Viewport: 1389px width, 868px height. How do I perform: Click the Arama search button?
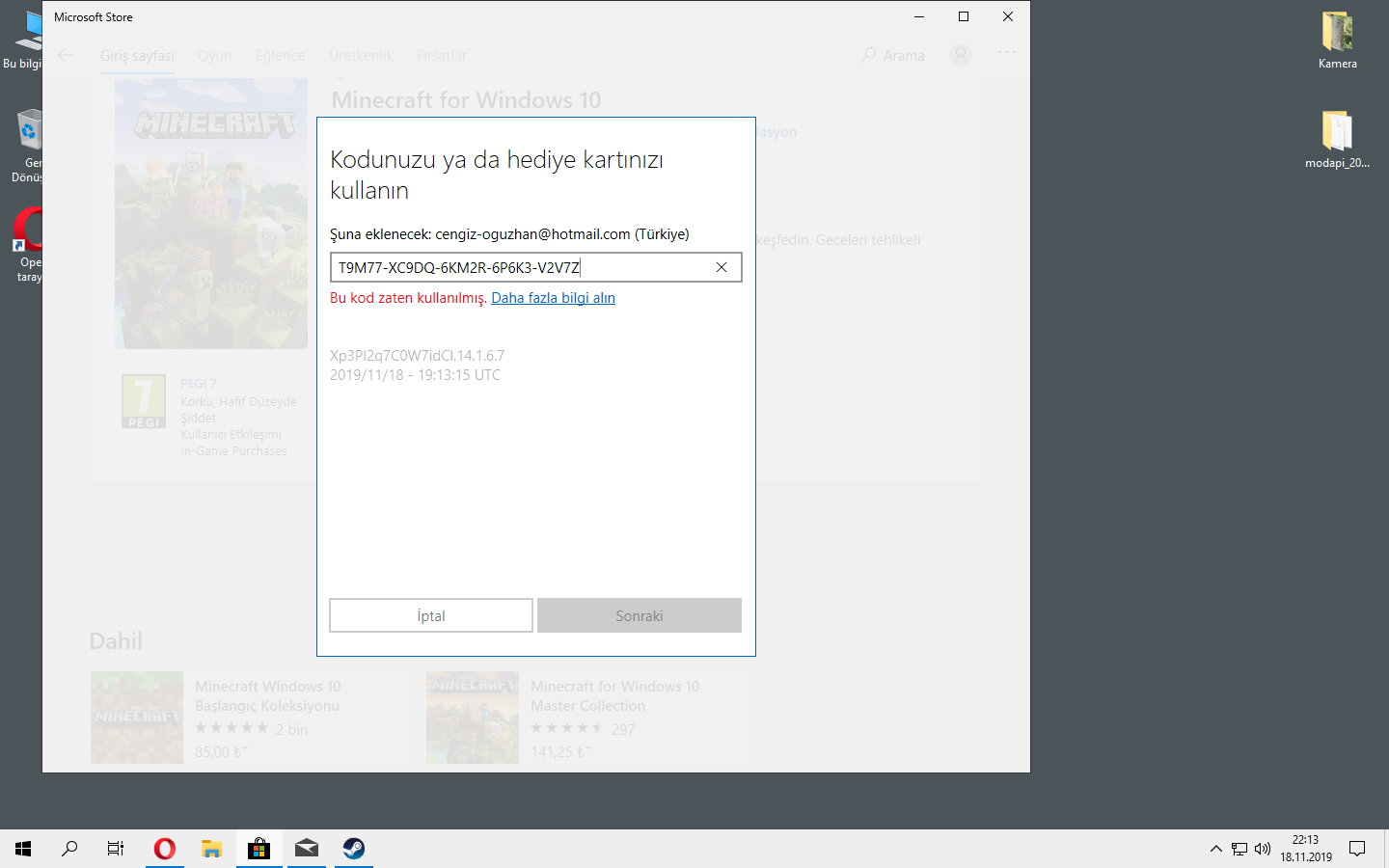tap(892, 55)
